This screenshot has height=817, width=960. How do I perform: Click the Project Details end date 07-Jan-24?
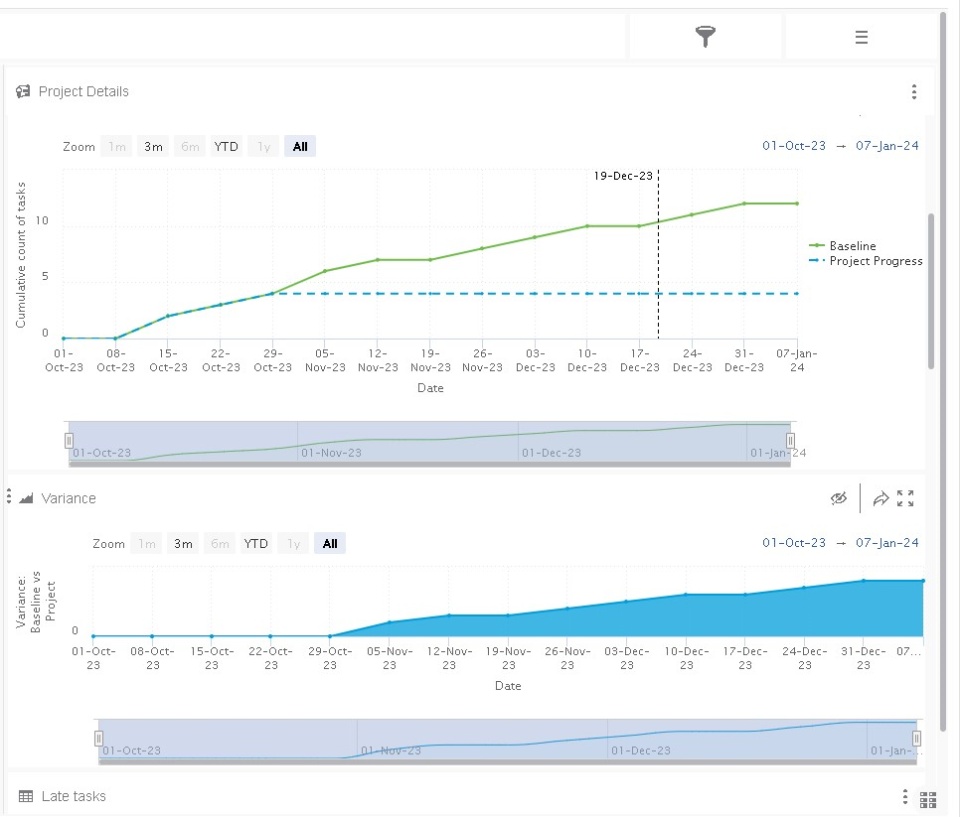click(887, 146)
